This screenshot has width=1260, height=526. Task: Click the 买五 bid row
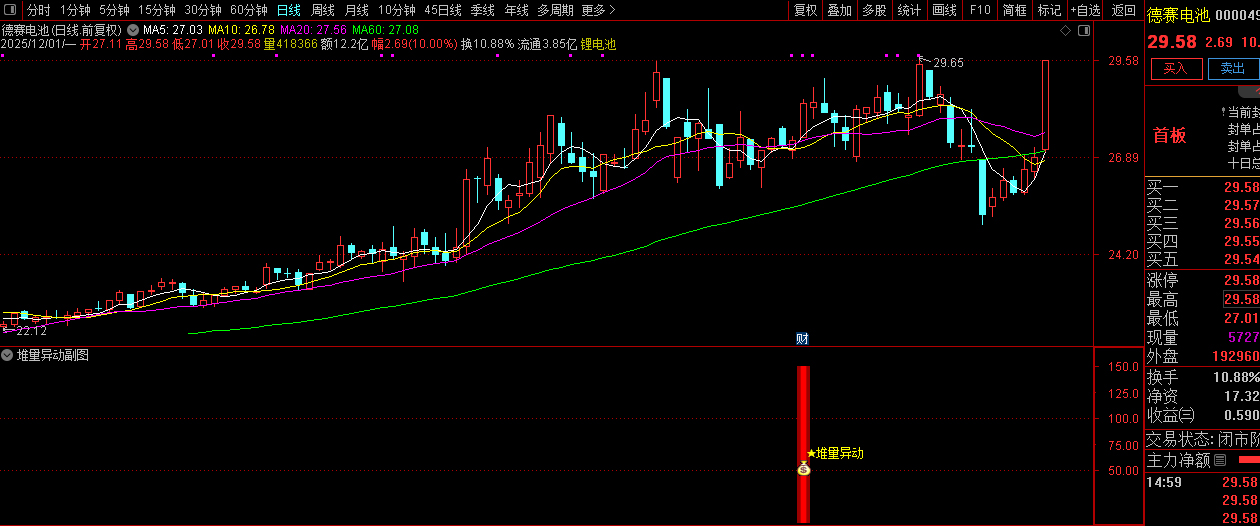click(1202, 260)
